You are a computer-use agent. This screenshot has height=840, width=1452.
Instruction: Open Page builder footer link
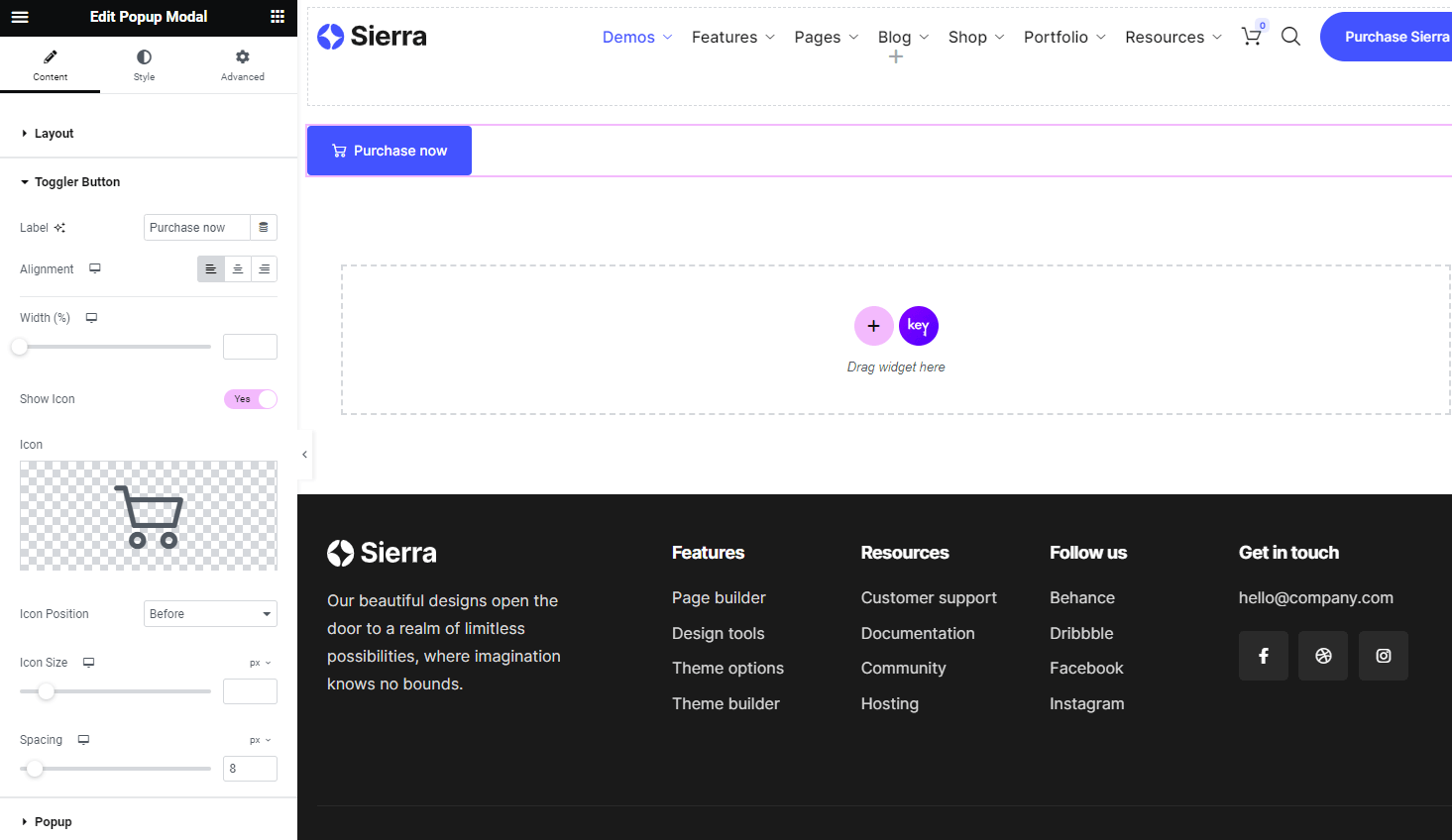click(x=719, y=598)
